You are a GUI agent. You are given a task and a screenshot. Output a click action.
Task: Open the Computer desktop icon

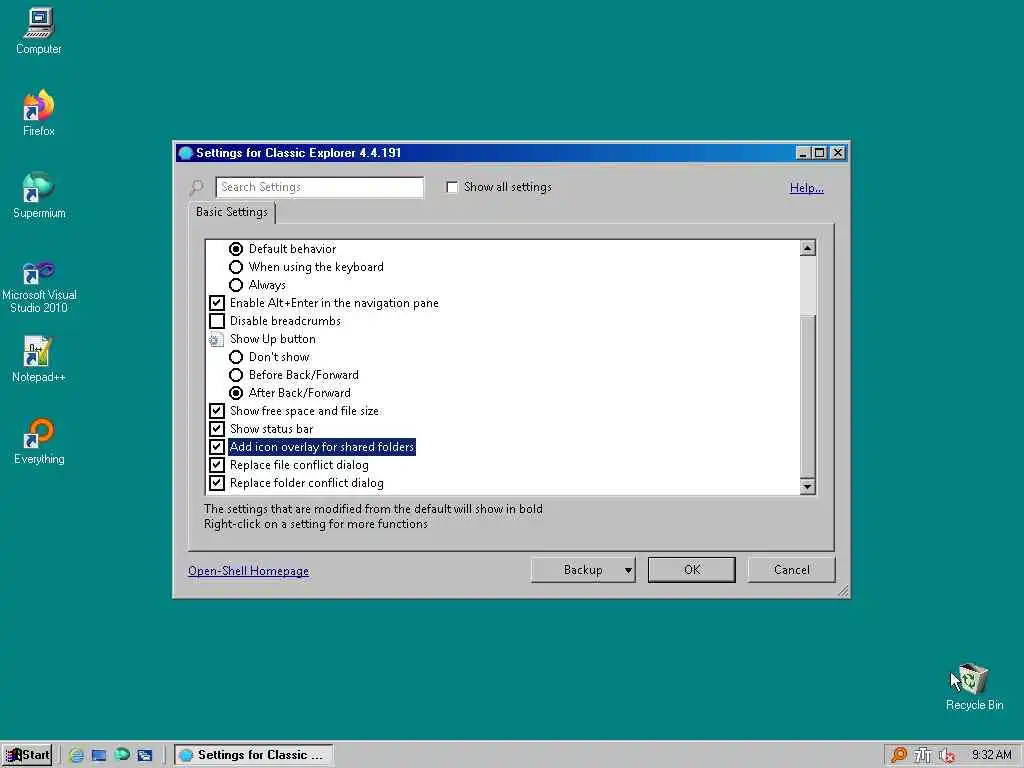(39, 31)
